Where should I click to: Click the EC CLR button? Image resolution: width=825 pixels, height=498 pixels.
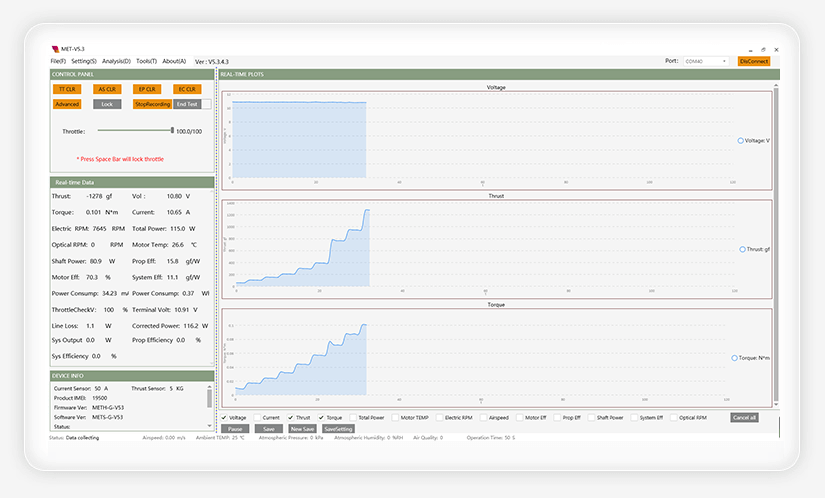(x=187, y=89)
